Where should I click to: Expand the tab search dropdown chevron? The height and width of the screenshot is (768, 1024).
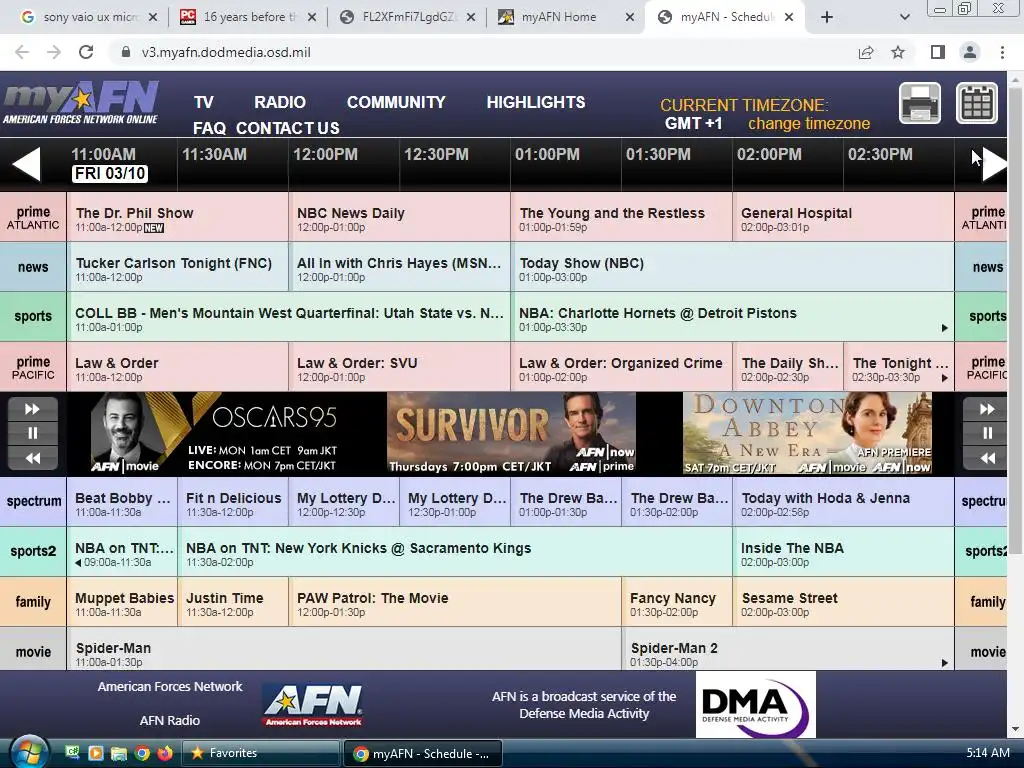point(904,17)
